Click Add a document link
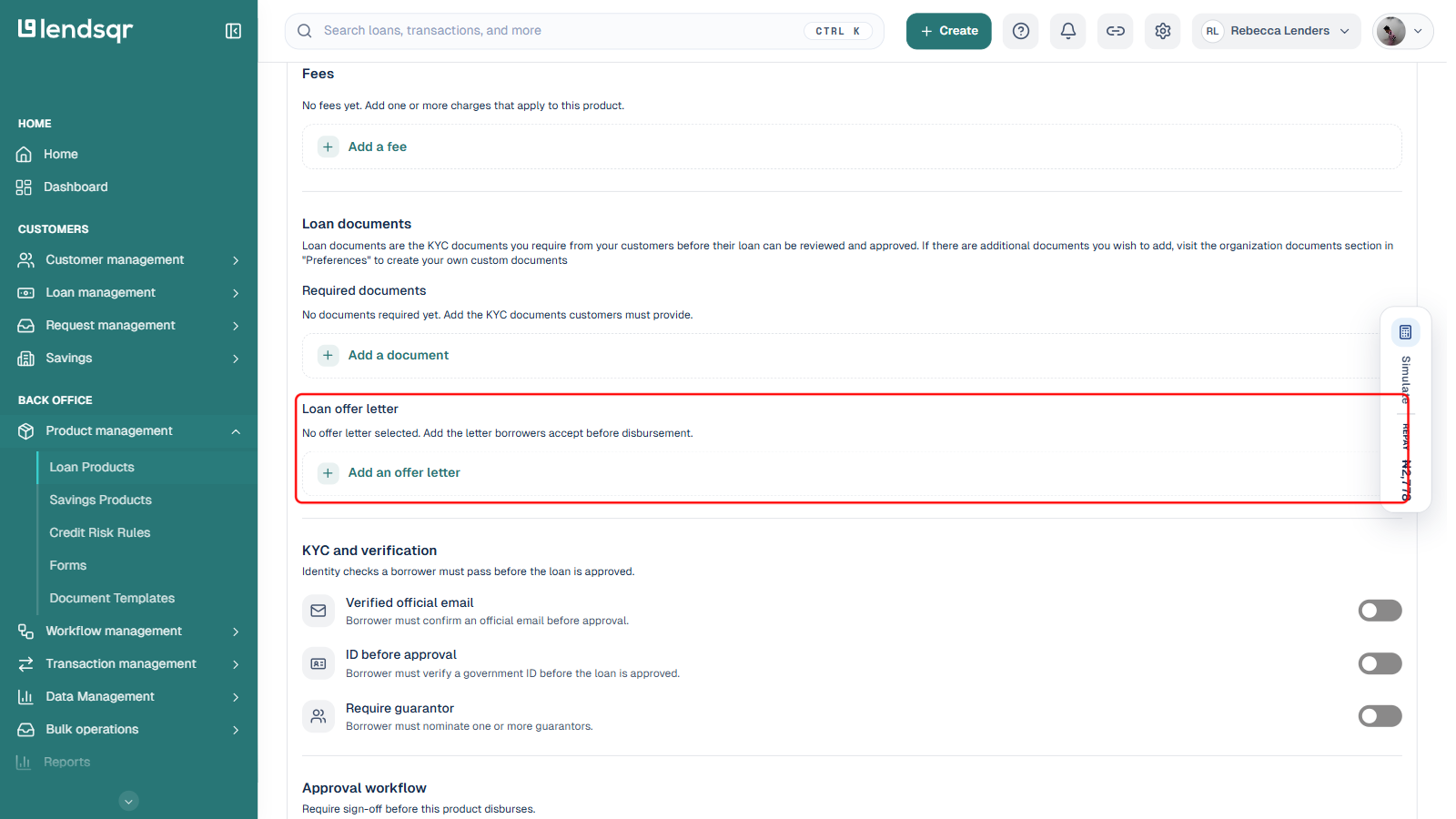Screen dimensions: 1456x819 click(x=399, y=356)
